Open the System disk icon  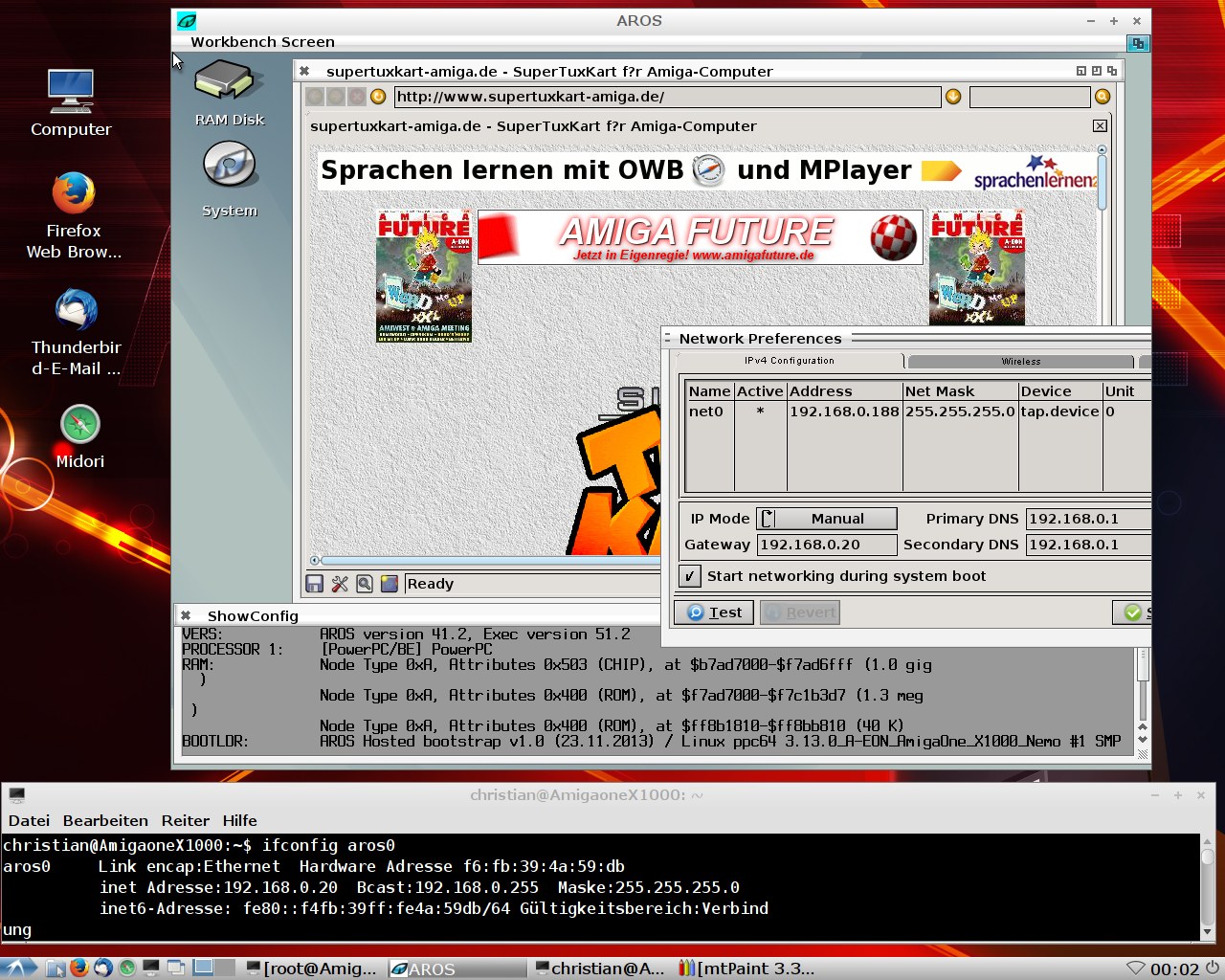[x=229, y=167]
